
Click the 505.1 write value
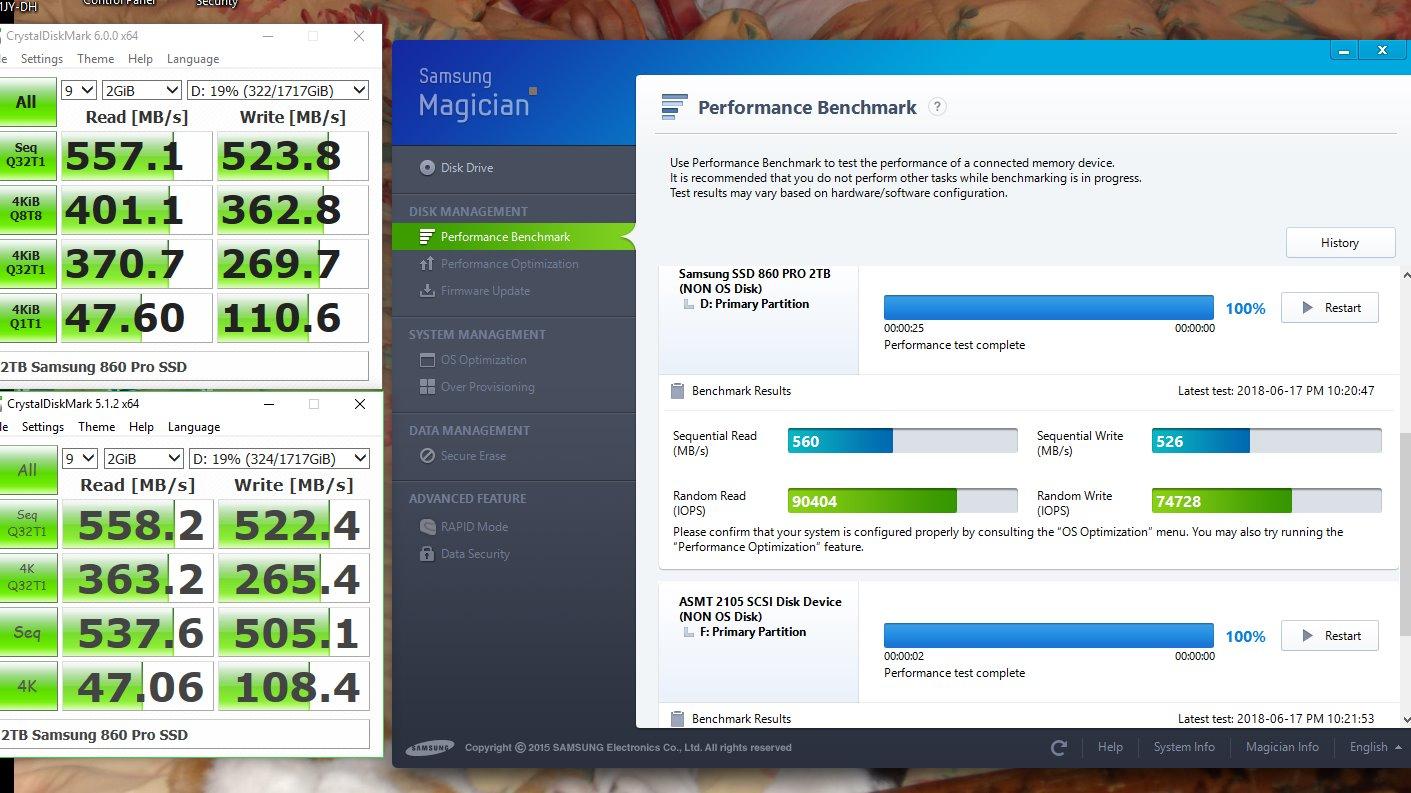294,632
